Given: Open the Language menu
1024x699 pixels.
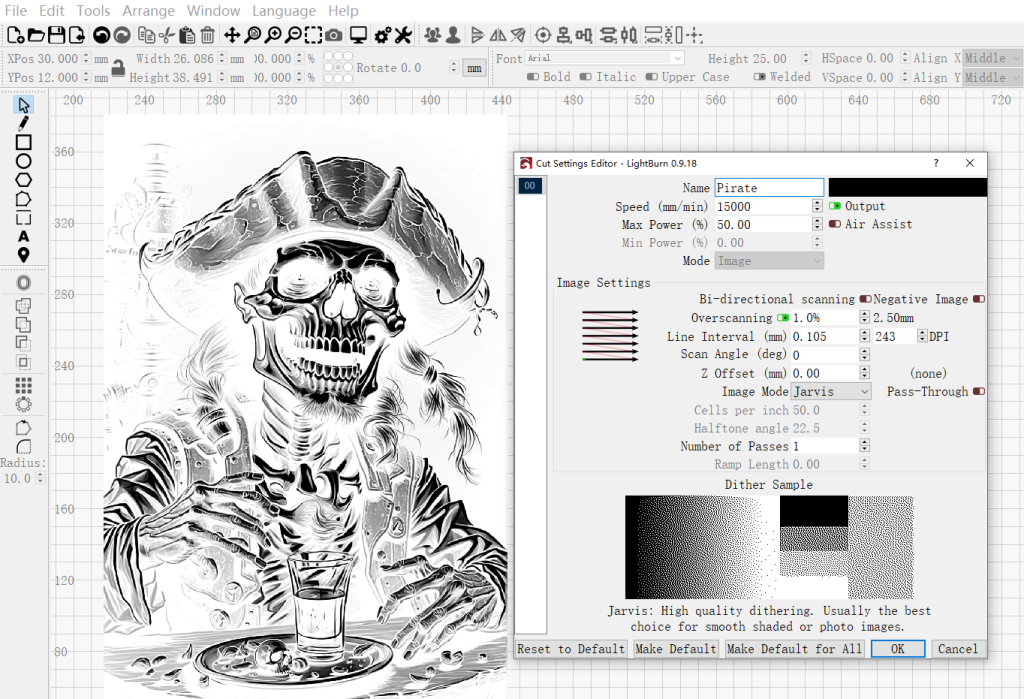Looking at the screenshot, I should point(284,10).
